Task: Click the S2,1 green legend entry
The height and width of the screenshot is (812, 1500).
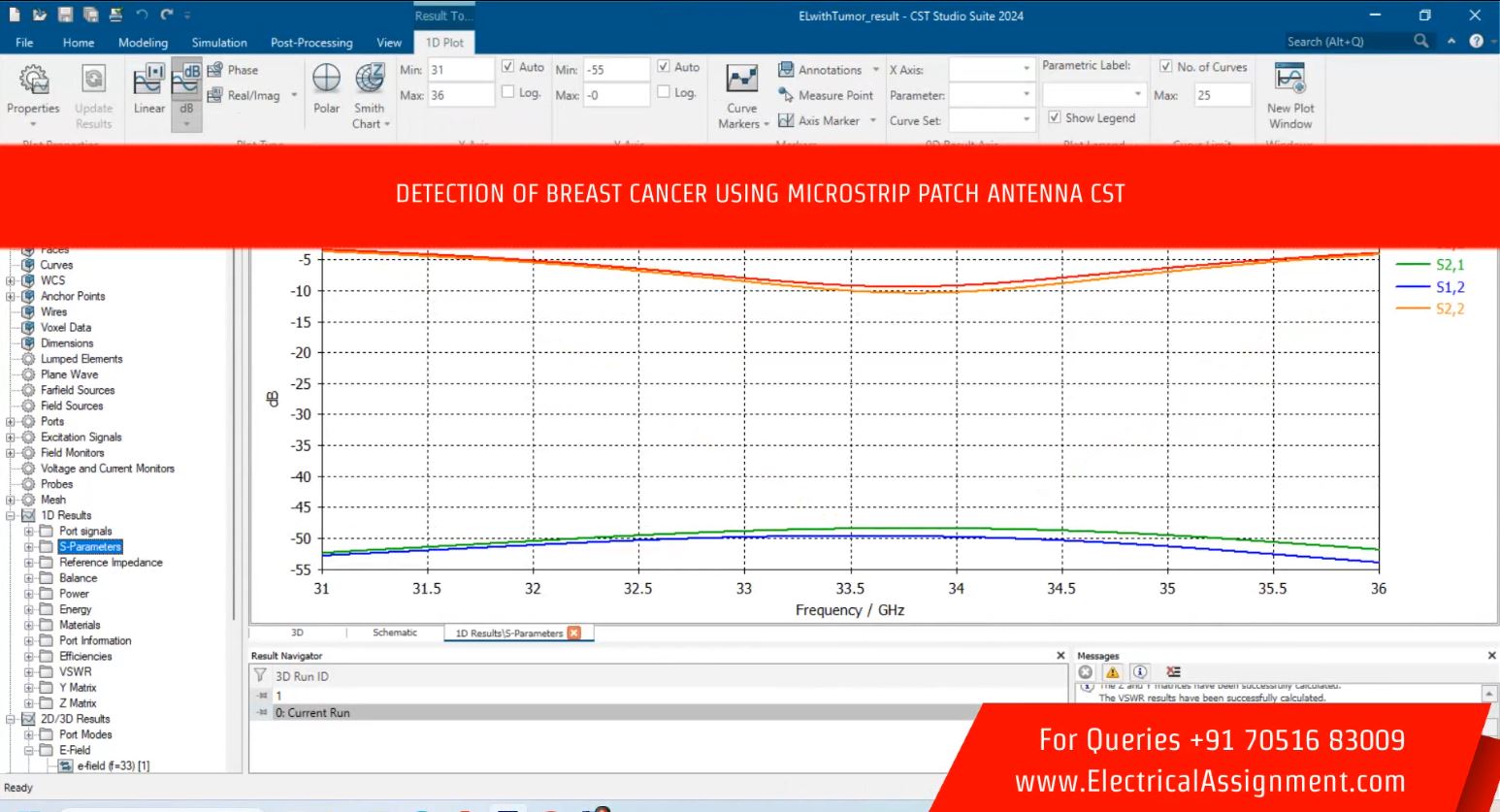Action: tap(1450, 265)
